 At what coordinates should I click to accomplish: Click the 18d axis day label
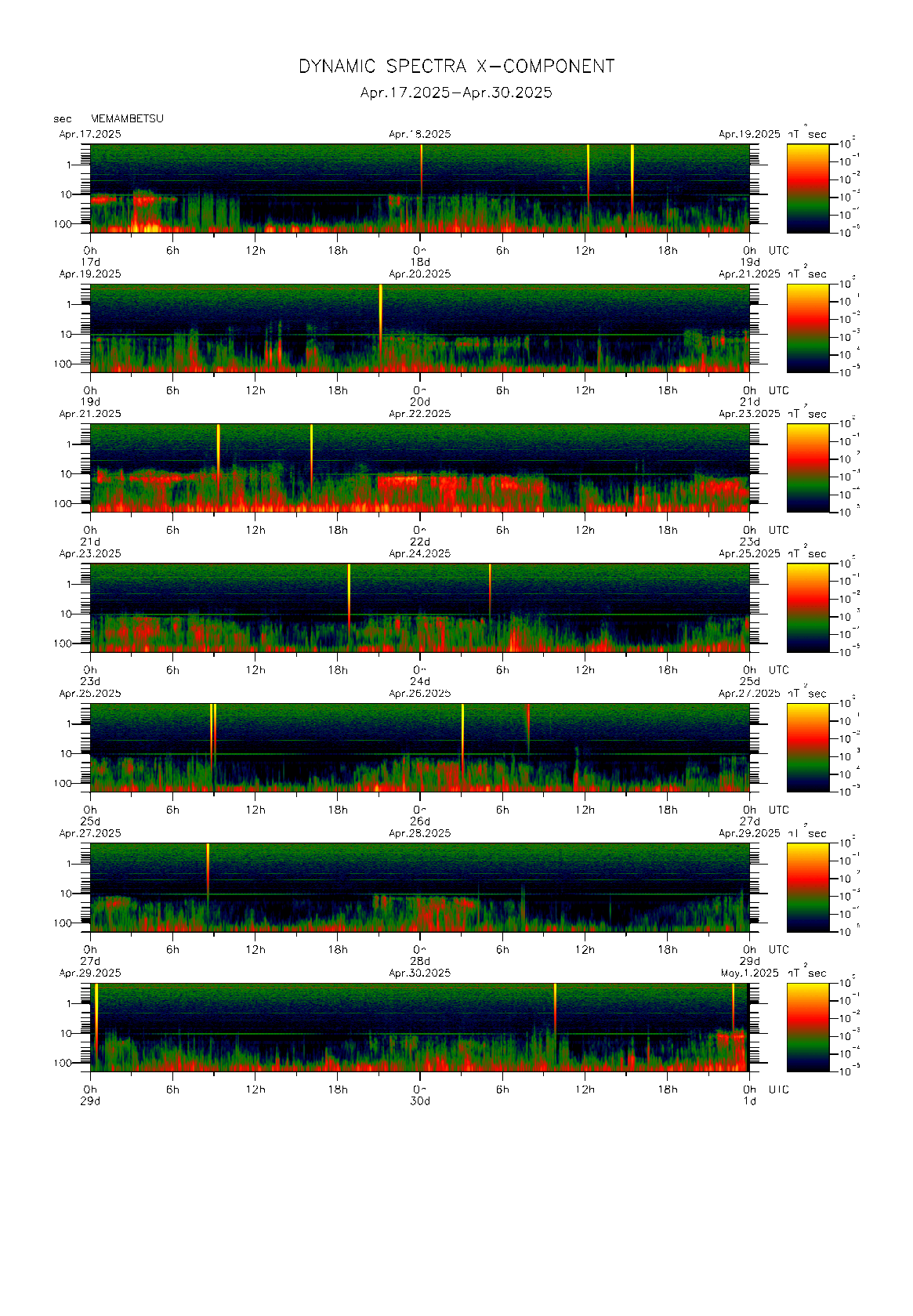pyautogui.click(x=421, y=262)
